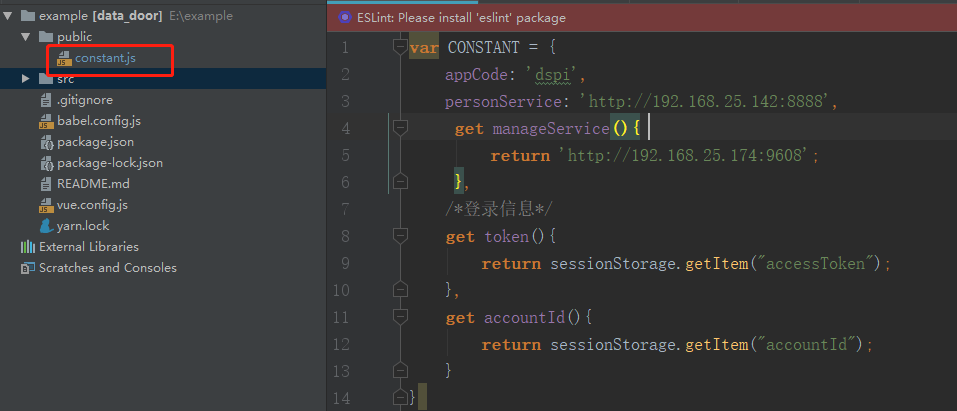Click the vue.config.js file icon
This screenshot has height=411, width=957.
pyautogui.click(x=47, y=205)
